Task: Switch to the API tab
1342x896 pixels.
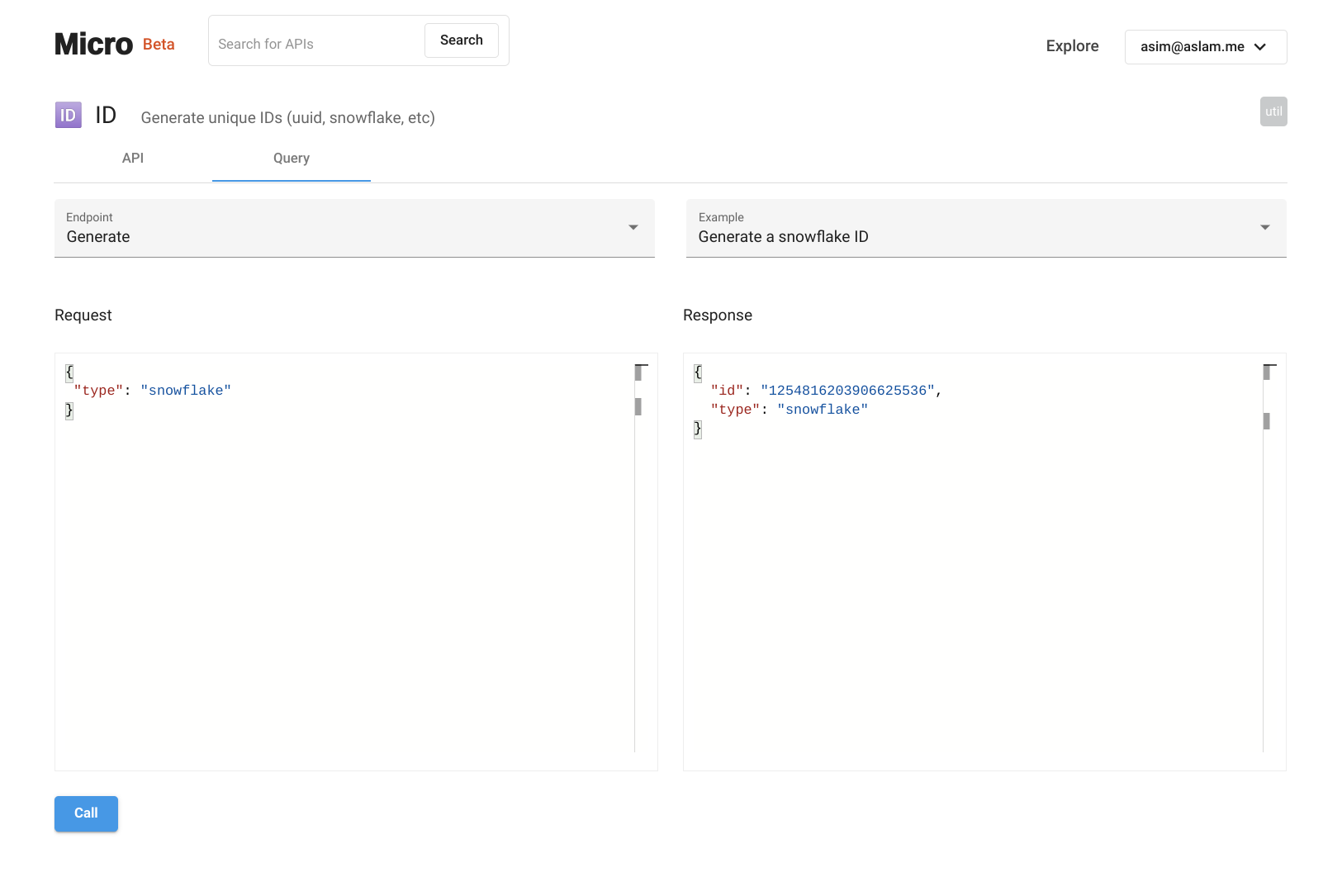Action: 133,159
